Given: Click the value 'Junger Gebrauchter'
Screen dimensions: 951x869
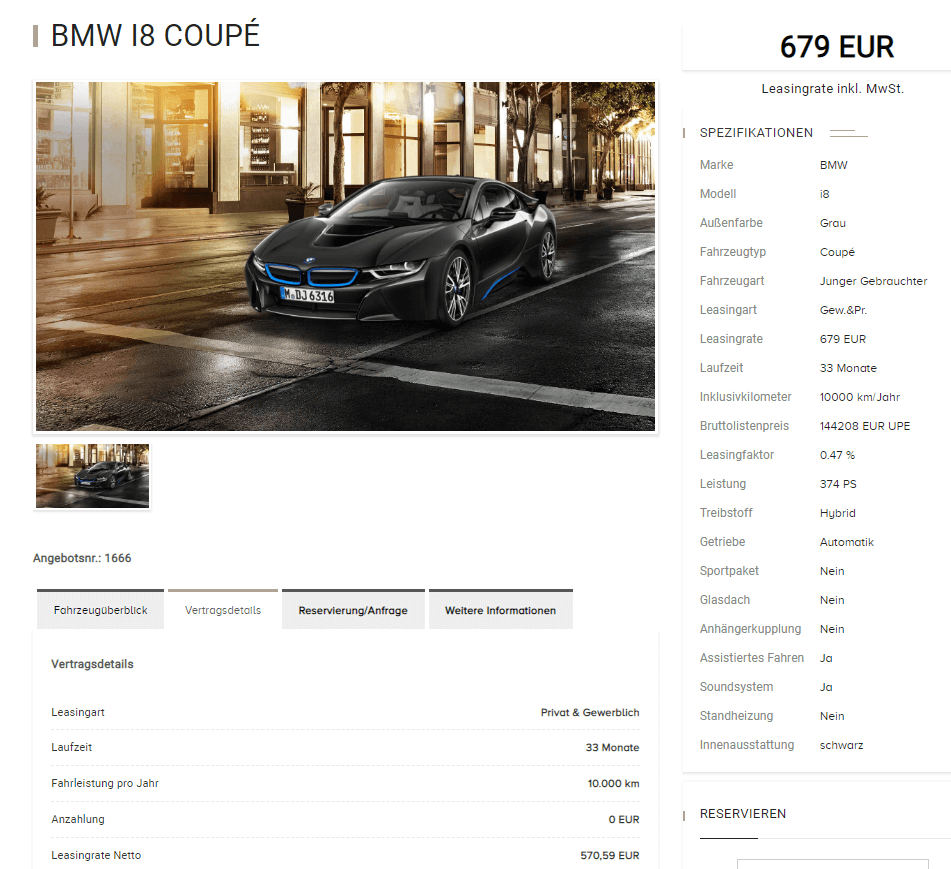Looking at the screenshot, I should click(873, 281).
